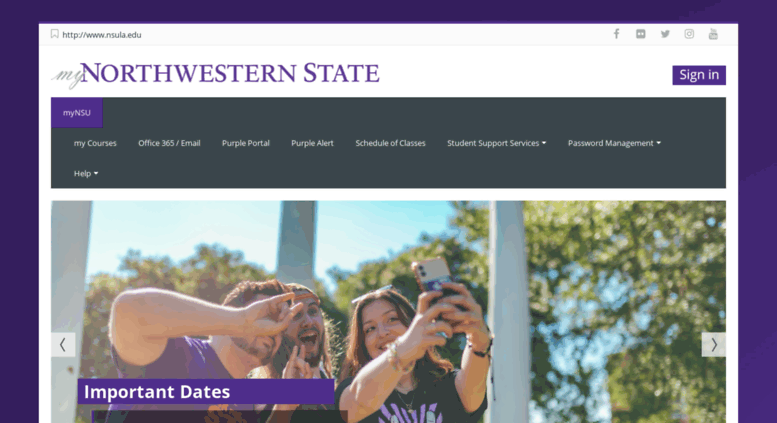This screenshot has width=777, height=423.
Task: Click the bookmark icon beside the URL
Action: [55, 34]
